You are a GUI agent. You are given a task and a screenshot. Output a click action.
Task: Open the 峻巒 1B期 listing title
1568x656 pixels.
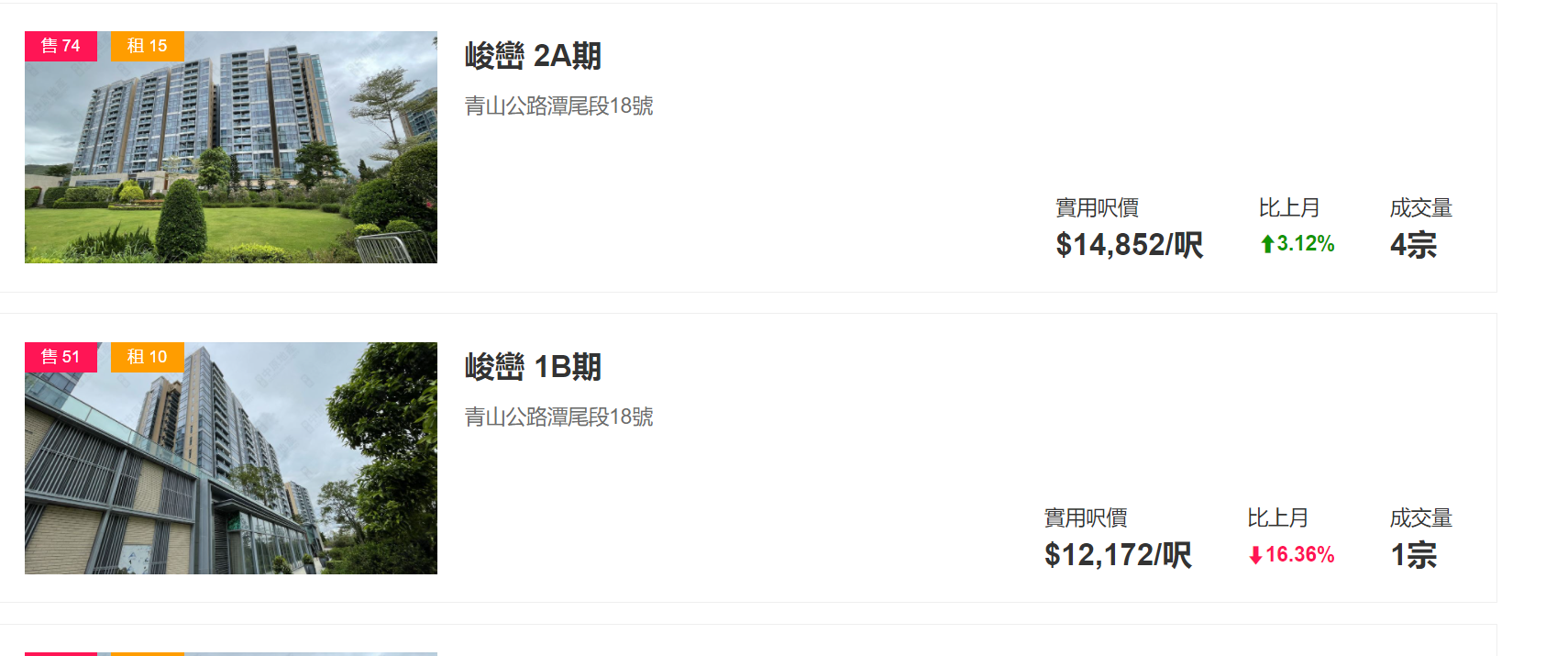point(533,367)
